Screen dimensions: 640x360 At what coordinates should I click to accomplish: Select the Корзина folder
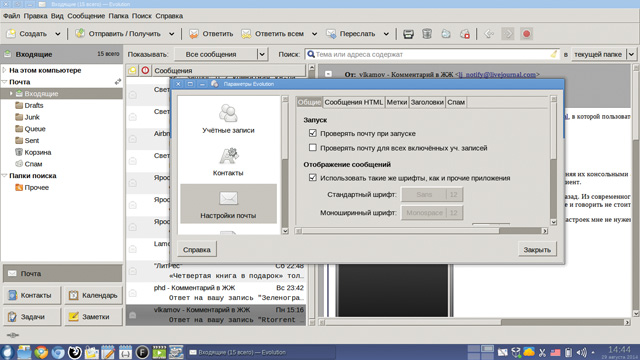[x=38, y=152]
